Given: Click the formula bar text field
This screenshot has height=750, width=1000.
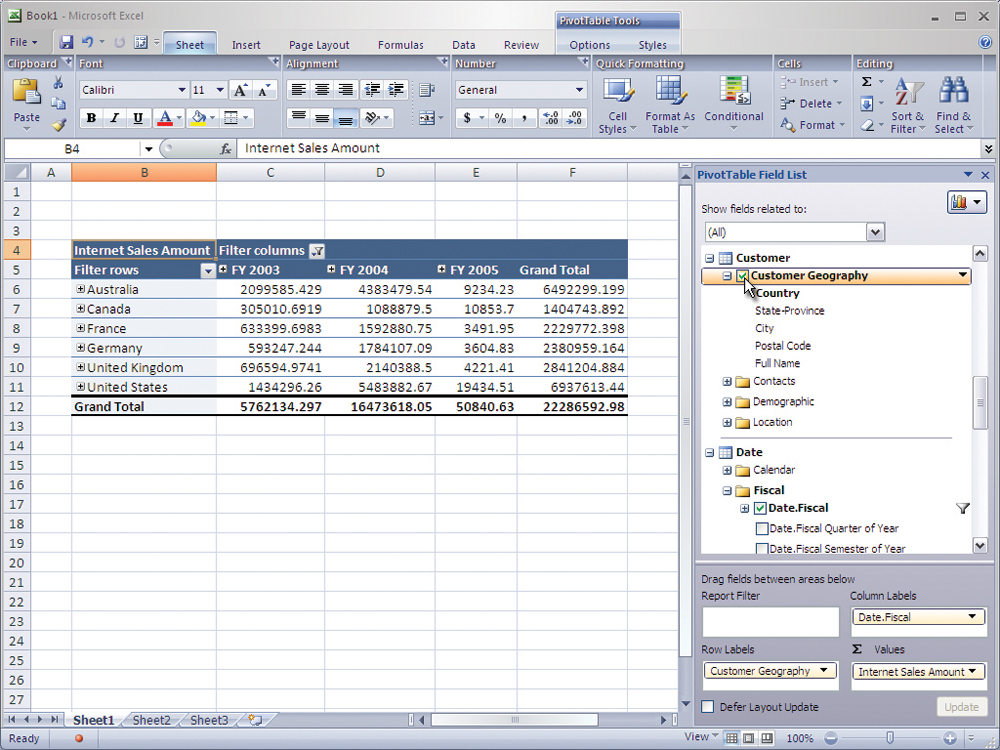Looking at the screenshot, I should click(x=609, y=149).
